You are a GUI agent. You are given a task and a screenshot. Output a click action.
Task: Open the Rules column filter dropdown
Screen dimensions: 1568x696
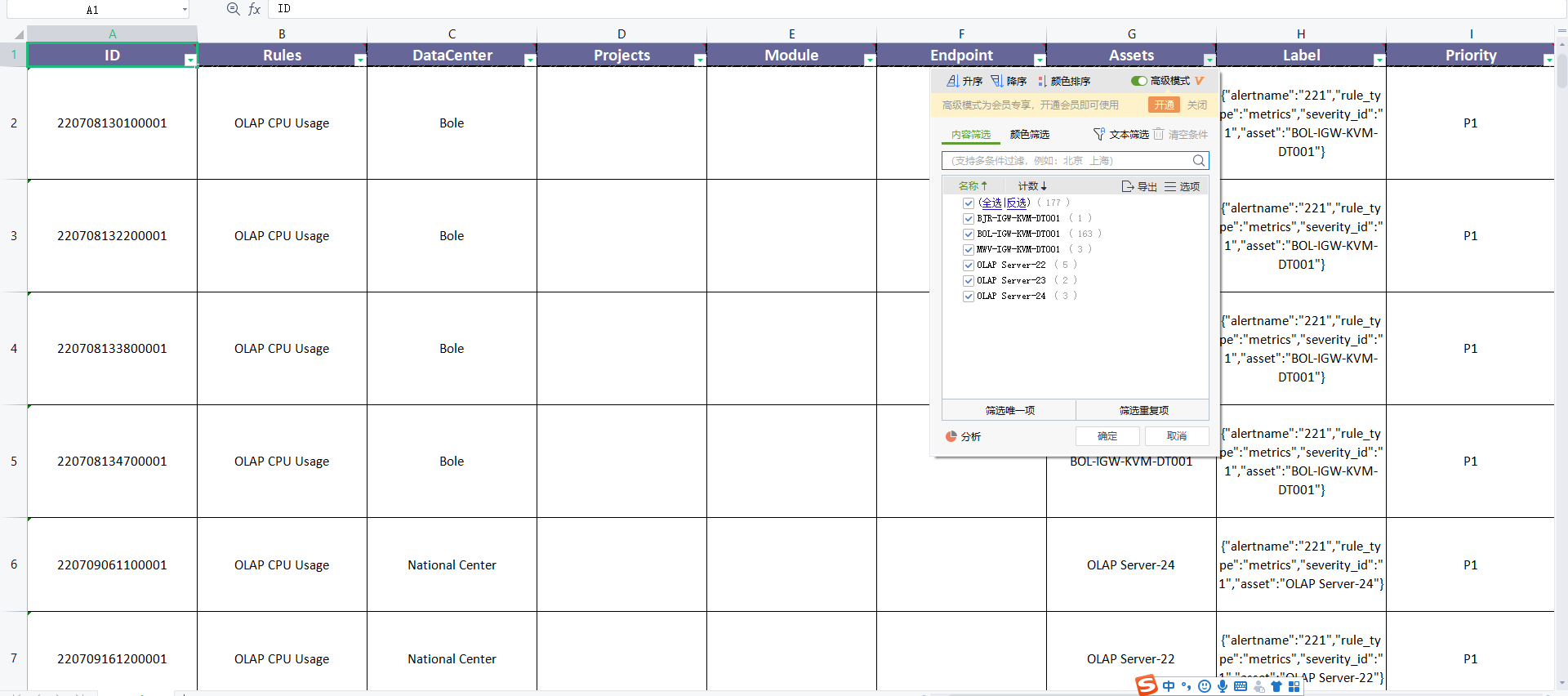[360, 60]
